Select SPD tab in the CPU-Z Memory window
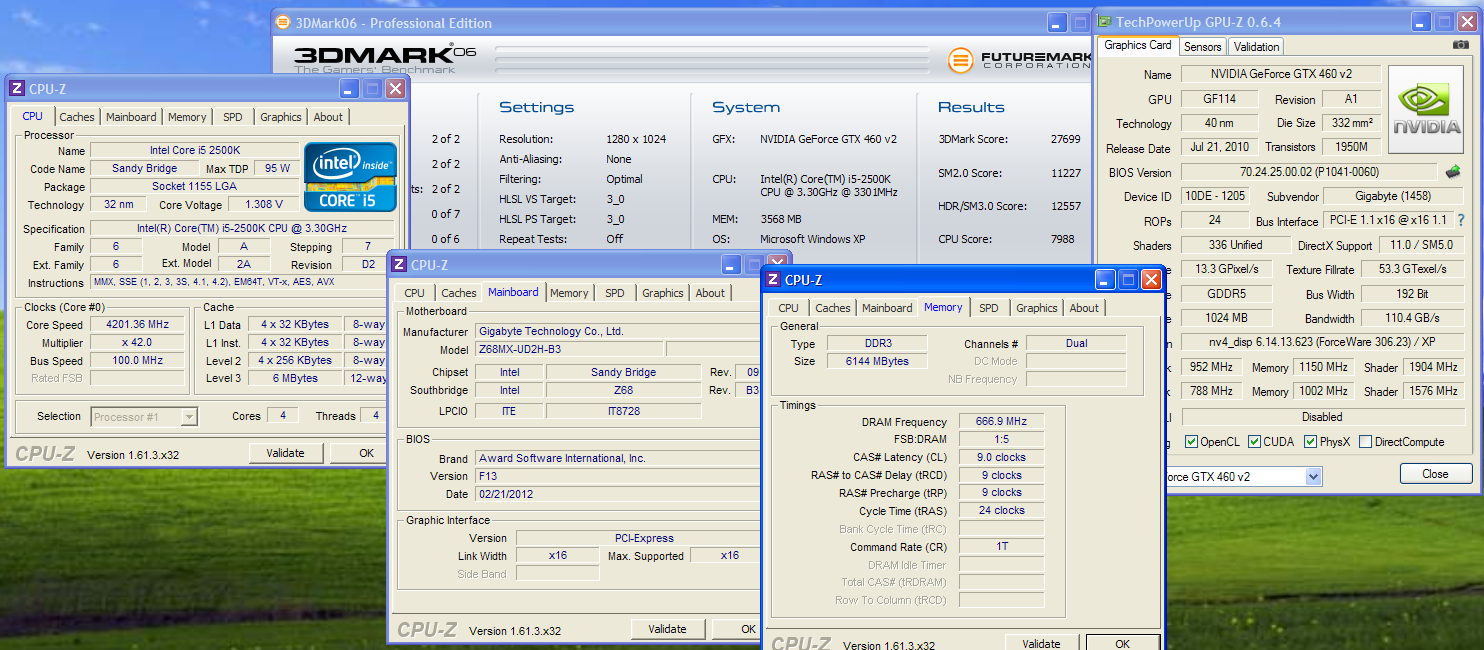Screen dimensions: 1484x650 (989, 308)
